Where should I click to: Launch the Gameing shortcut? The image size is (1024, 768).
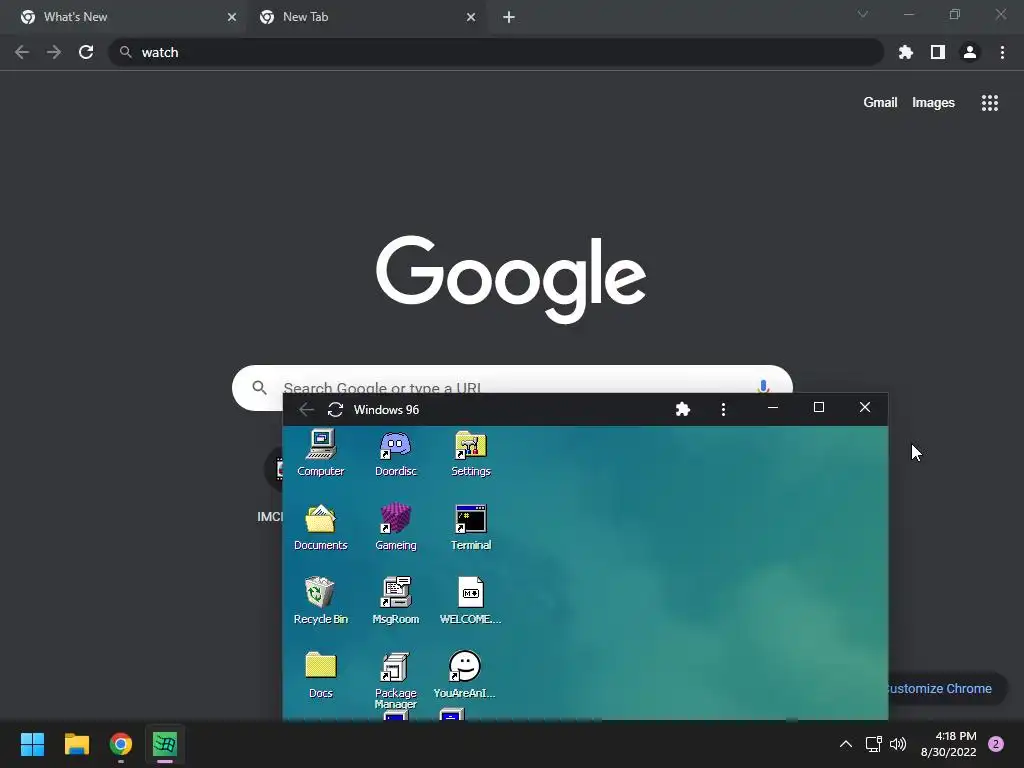396,527
